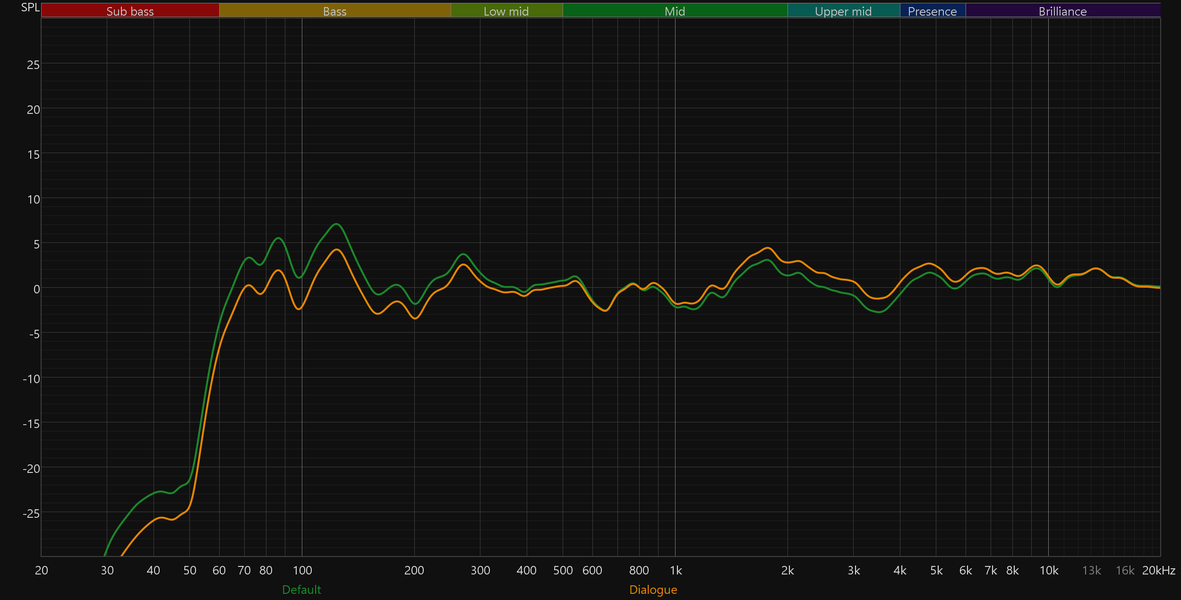Viewport: 1181px width, 600px height.
Task: Select the Upper mid frequency band
Action: click(844, 11)
